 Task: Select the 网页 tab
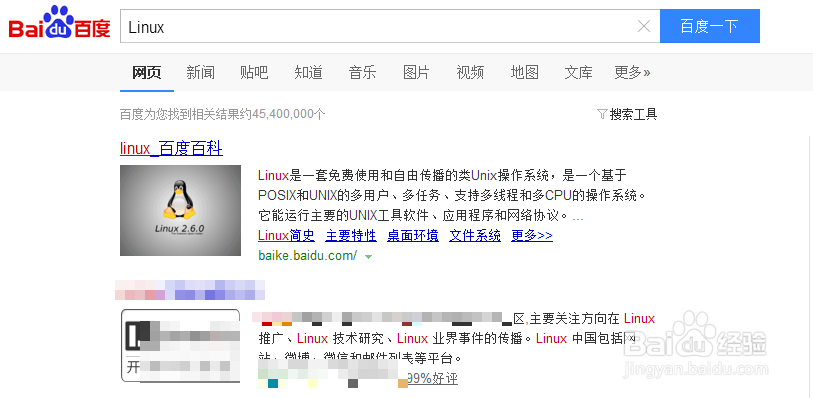(147, 73)
